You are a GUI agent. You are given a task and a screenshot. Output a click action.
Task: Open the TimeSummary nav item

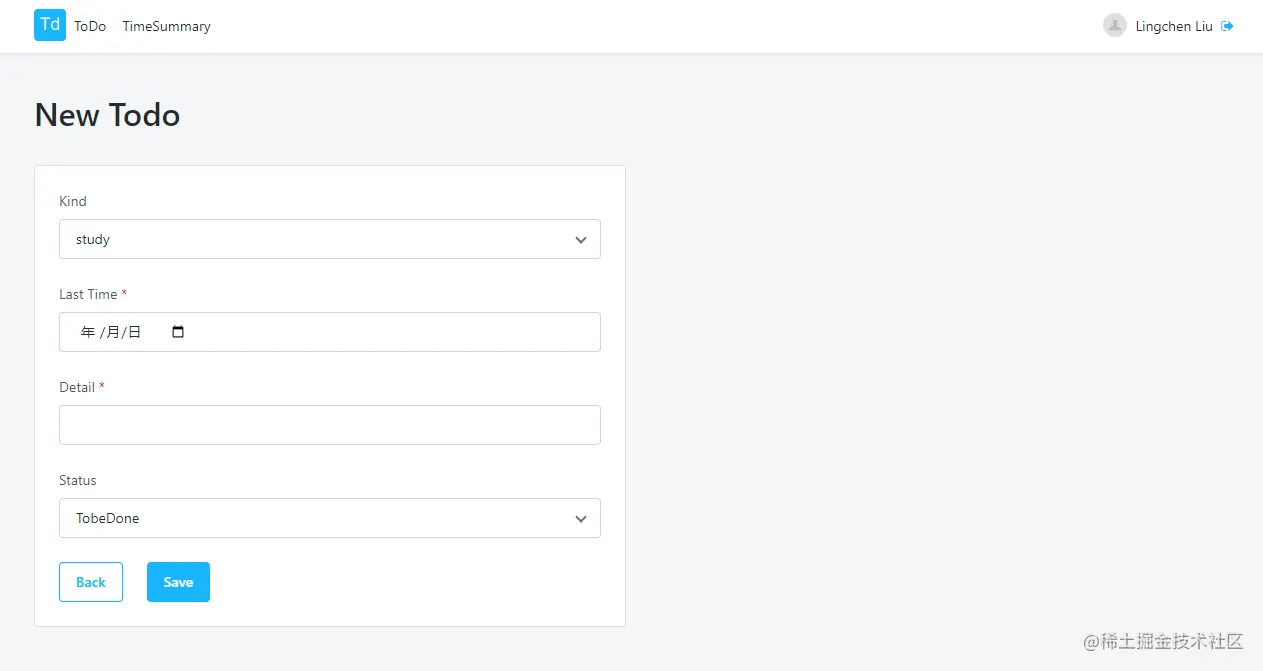166,27
